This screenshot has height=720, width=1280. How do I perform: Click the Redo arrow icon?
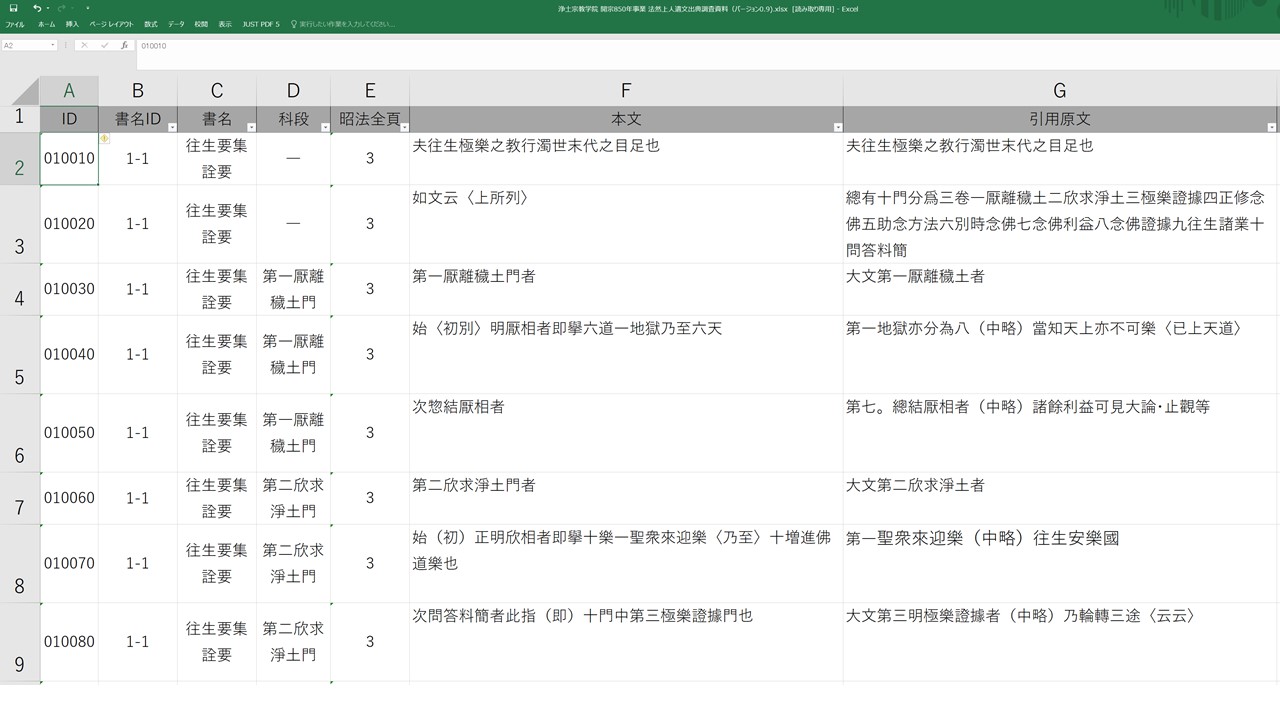coord(60,8)
